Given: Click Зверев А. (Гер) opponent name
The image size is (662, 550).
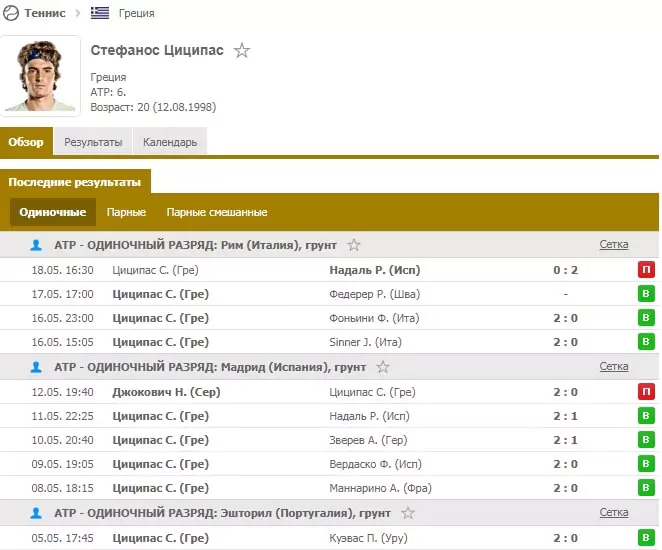Looking at the screenshot, I should coord(368,440).
